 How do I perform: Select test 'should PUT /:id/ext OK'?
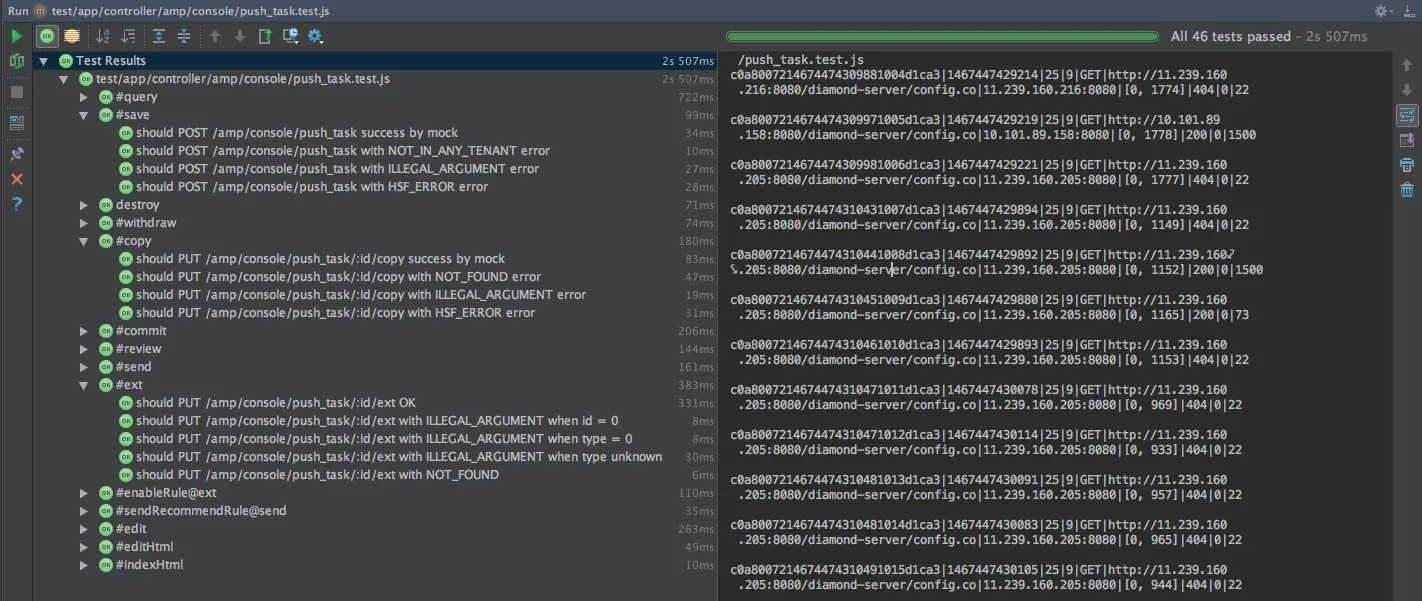click(x=275, y=403)
